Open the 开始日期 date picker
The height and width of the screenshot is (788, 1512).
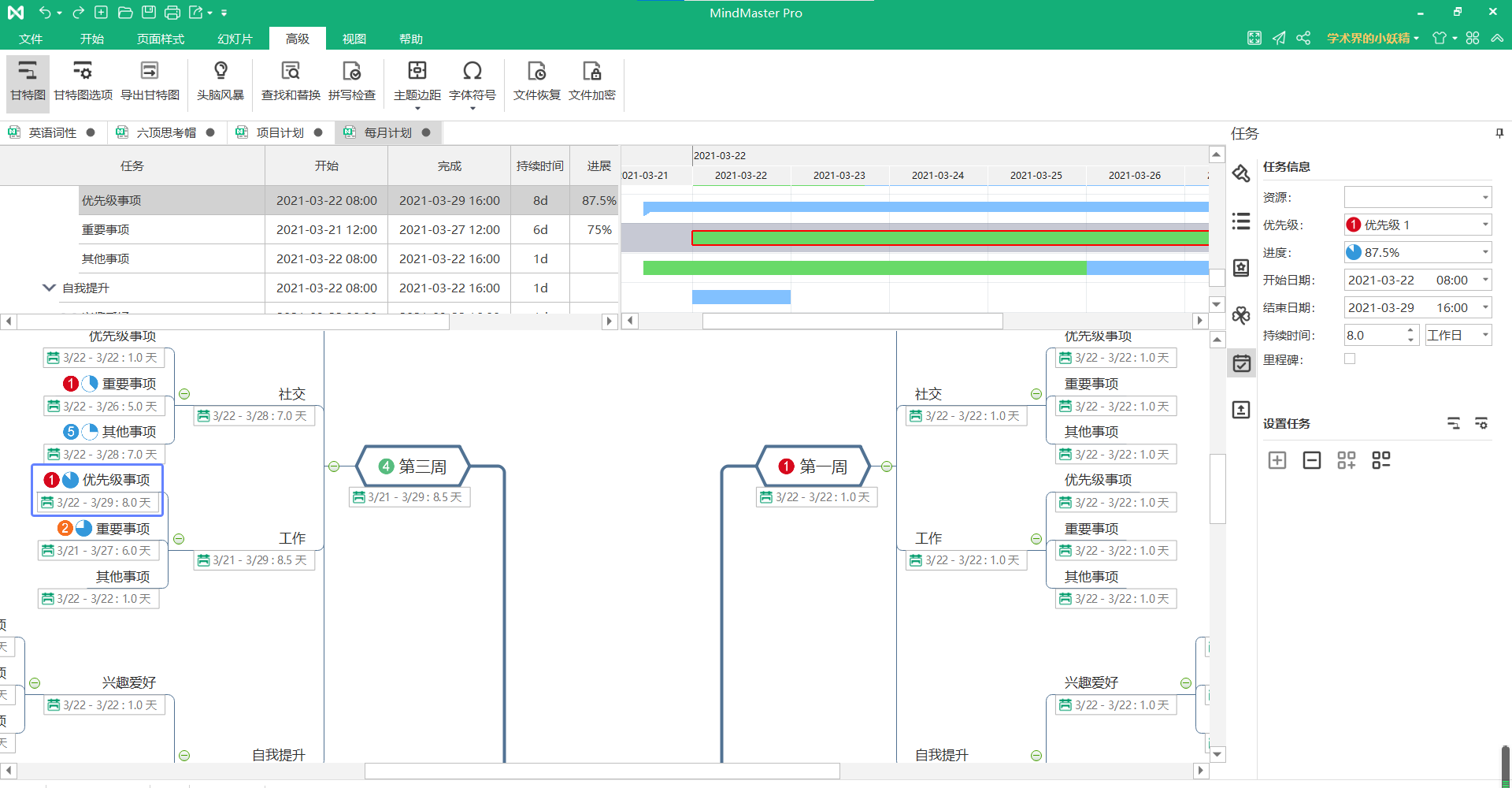[1417, 280]
